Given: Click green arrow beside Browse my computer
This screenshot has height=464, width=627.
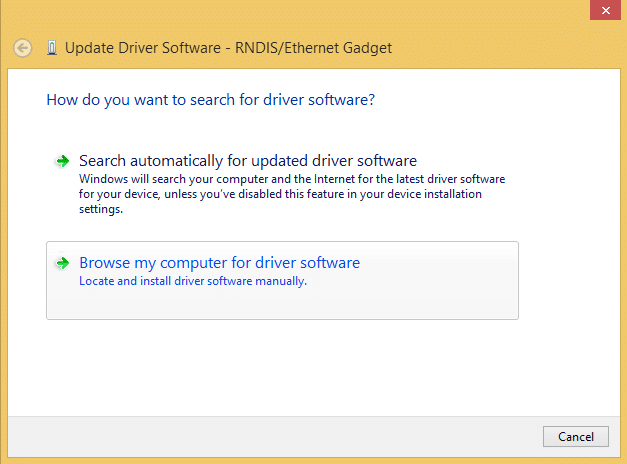Looking at the screenshot, I should (62, 264).
